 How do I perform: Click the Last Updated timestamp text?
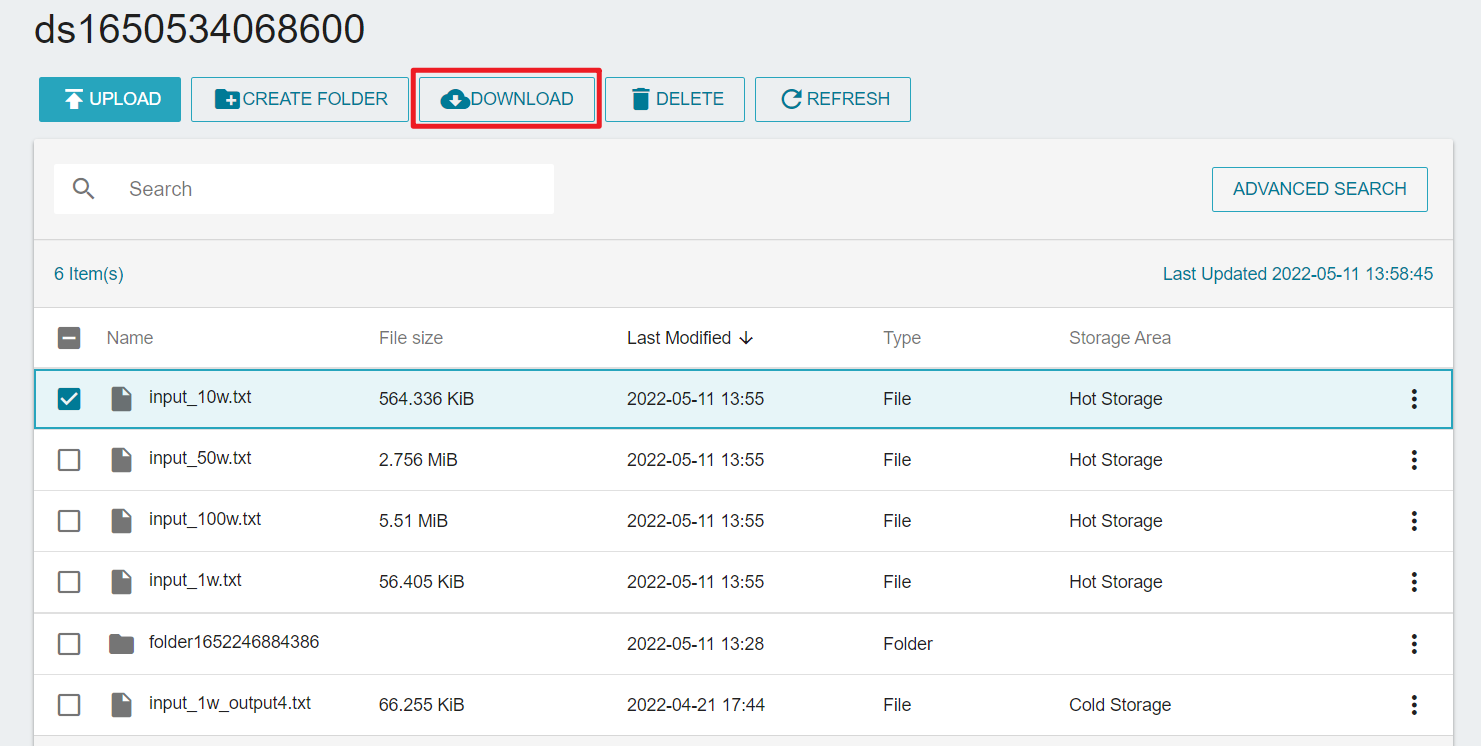coord(1298,274)
